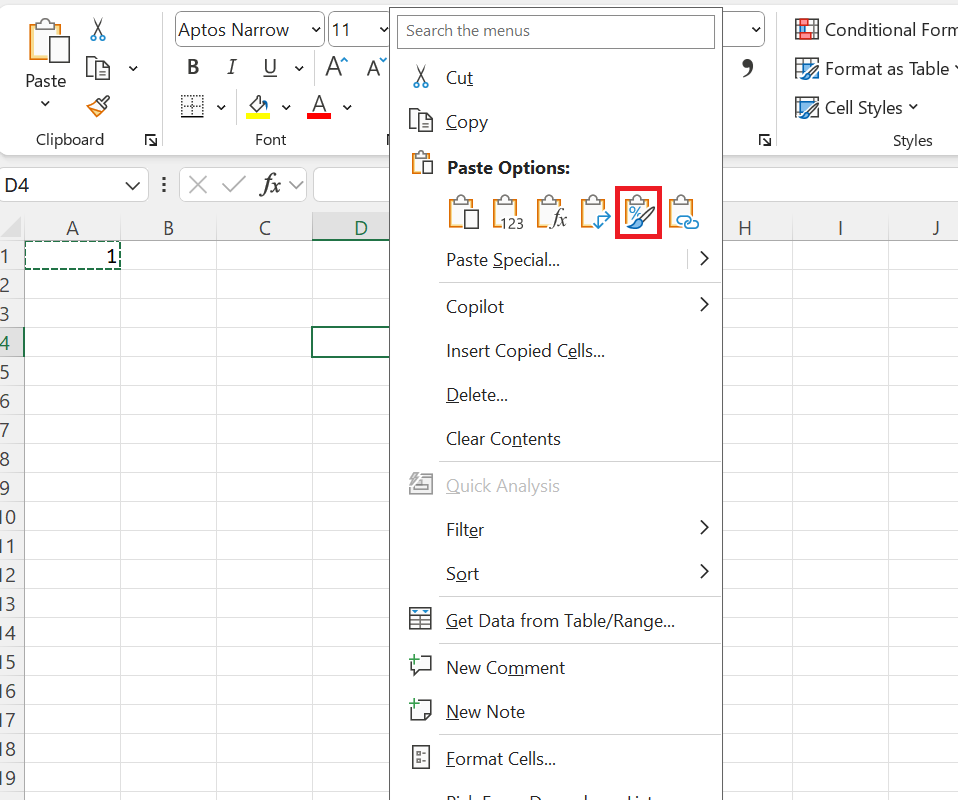Click the enter checkmark in formula bar

[233, 185]
